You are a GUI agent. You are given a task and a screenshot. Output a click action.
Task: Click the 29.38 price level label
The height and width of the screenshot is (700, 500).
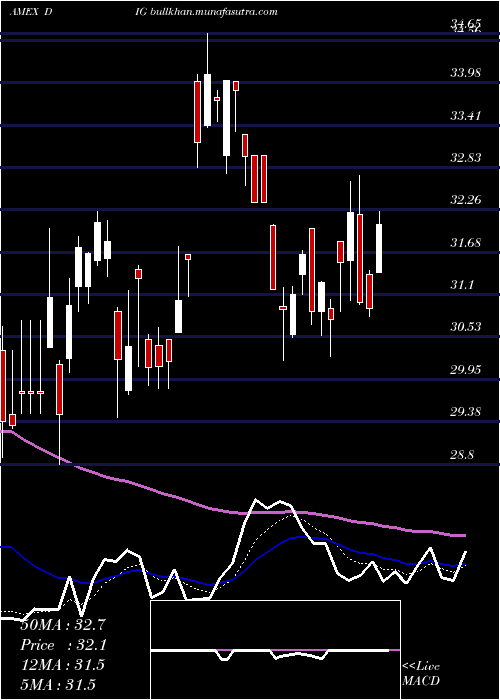pos(466,411)
